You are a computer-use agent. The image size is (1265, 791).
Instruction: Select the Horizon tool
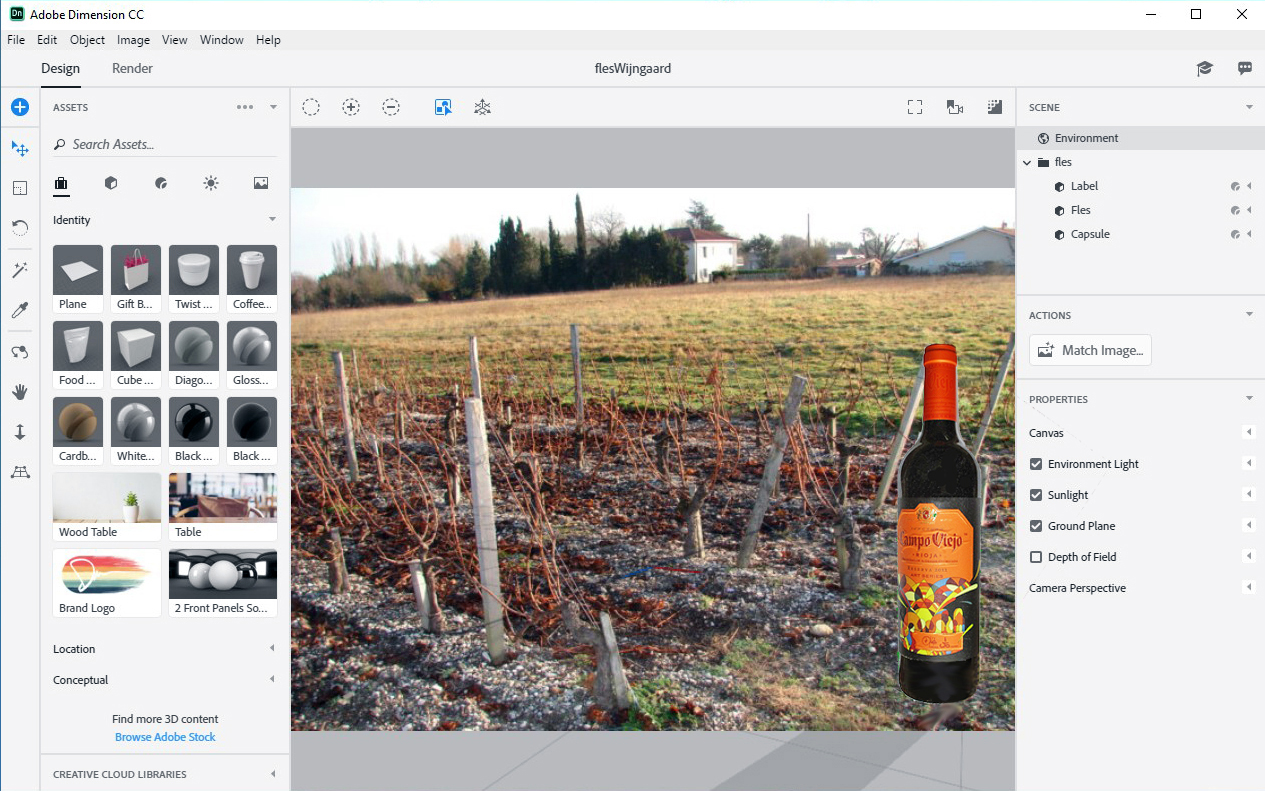pos(20,472)
